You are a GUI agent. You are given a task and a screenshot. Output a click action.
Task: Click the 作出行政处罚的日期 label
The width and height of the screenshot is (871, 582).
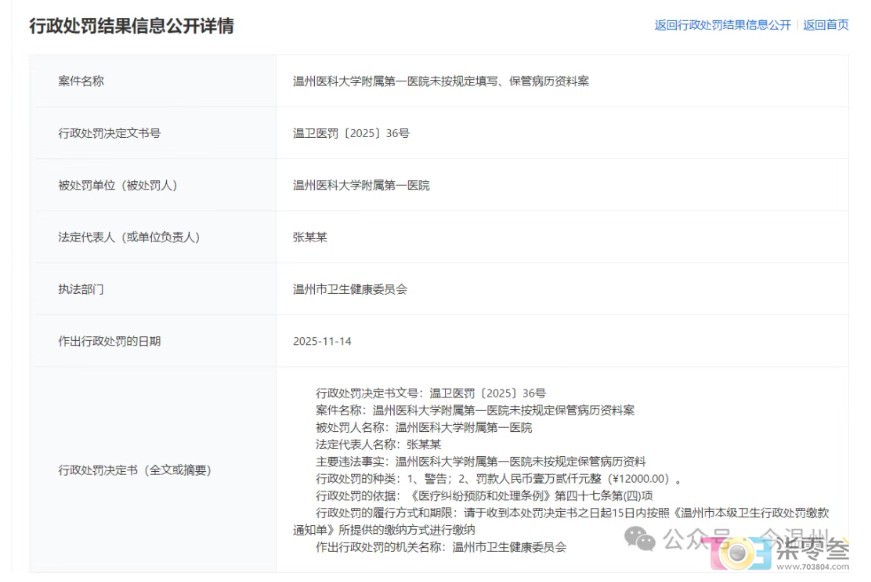(110, 341)
